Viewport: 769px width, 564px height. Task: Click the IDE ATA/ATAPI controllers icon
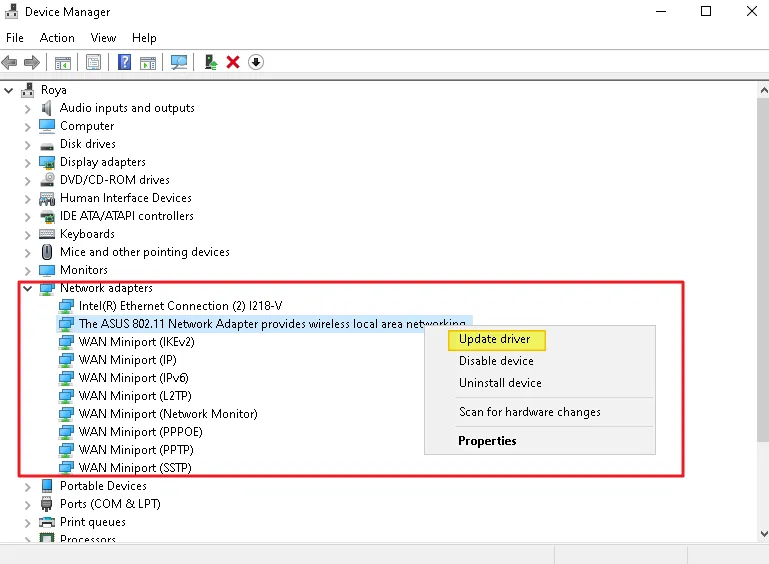click(48, 216)
